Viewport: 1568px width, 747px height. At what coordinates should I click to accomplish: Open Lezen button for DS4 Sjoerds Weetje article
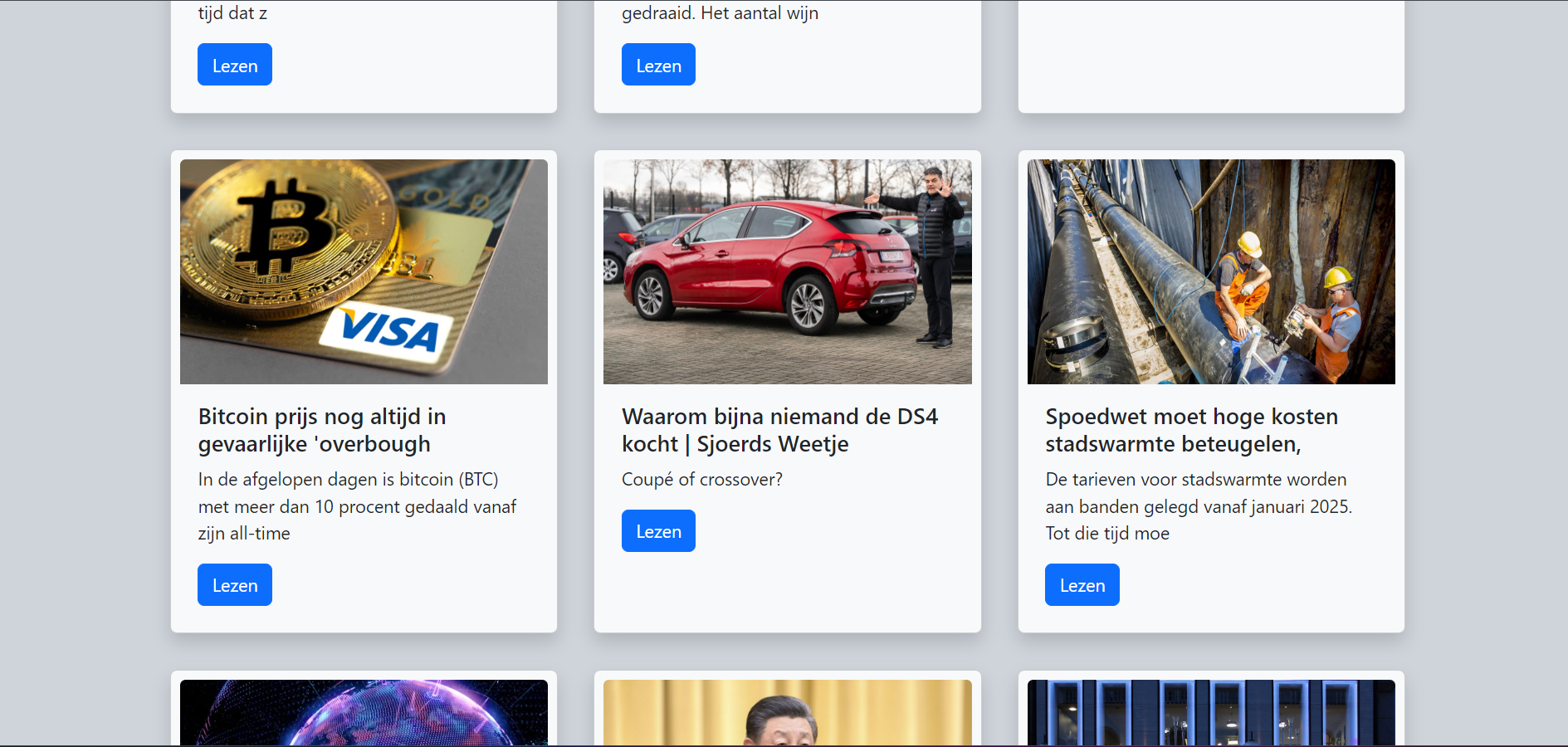658,530
